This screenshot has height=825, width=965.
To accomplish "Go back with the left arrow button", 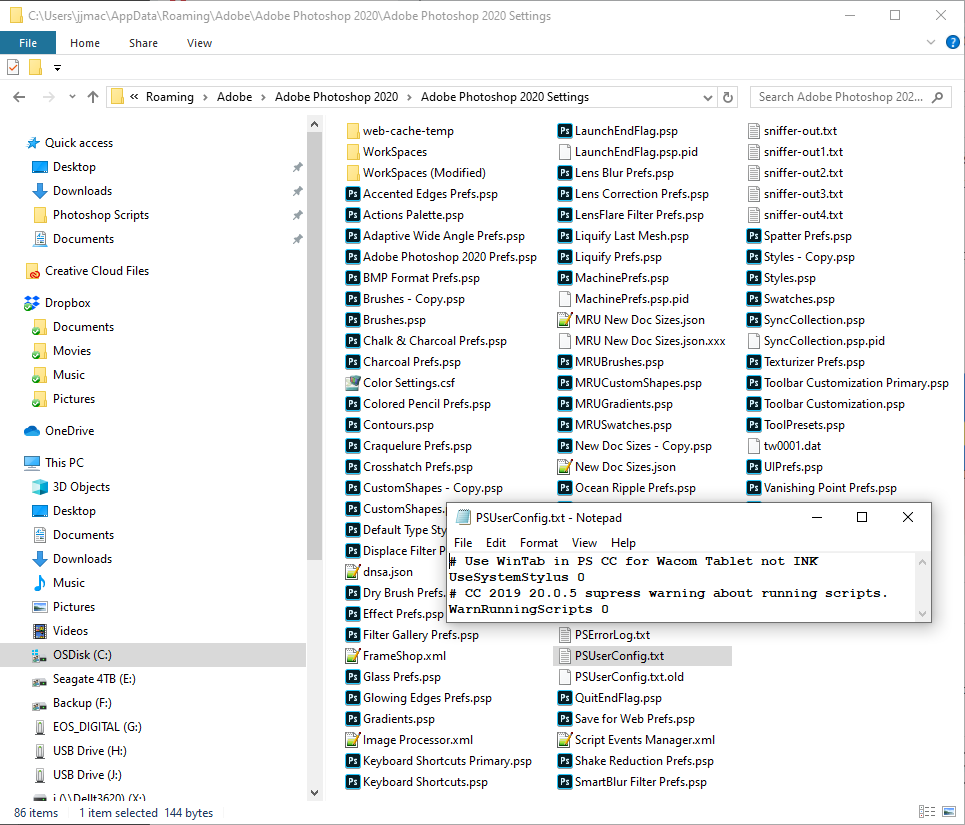I will point(19,97).
